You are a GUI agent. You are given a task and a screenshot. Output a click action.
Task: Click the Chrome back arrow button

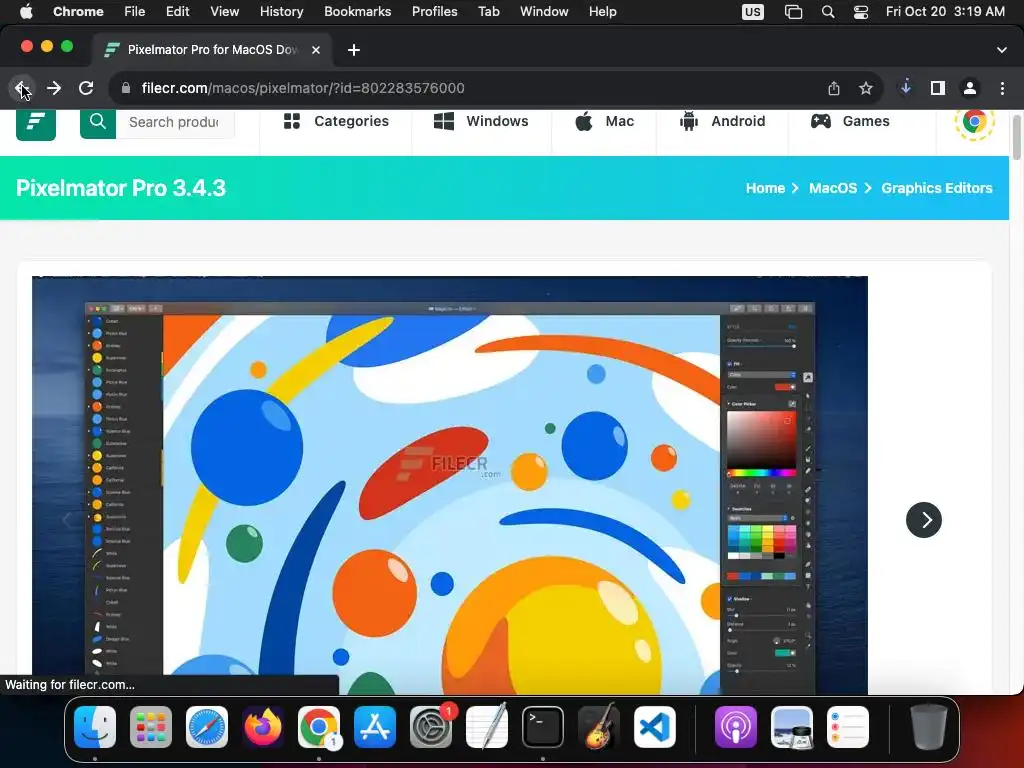coord(22,88)
